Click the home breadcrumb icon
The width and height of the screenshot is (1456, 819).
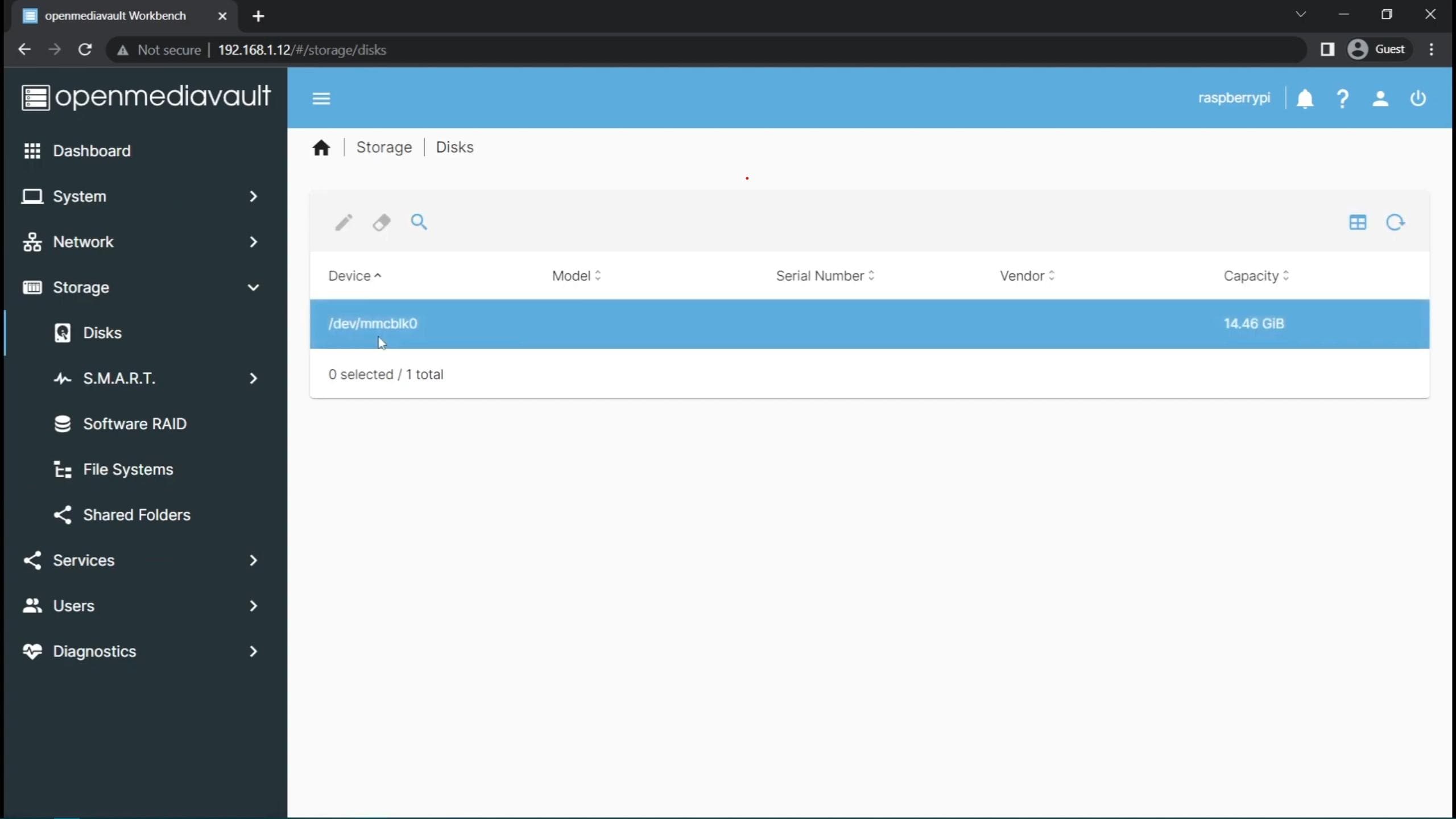click(321, 147)
